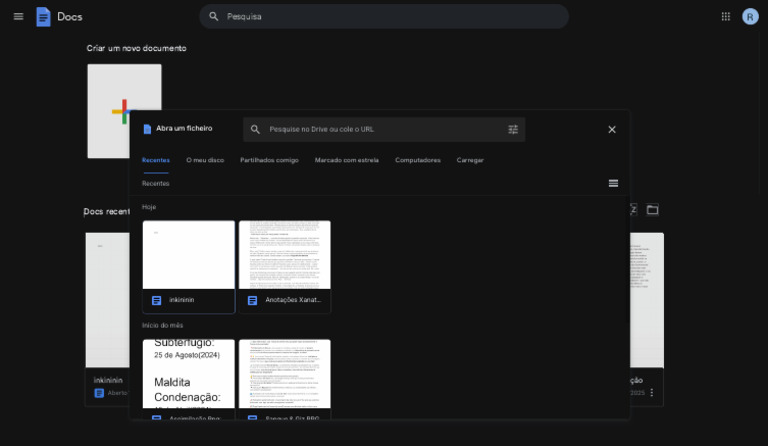The image size is (768, 446).
Task: Select the inkininin document thumbnail
Action: tap(189, 255)
